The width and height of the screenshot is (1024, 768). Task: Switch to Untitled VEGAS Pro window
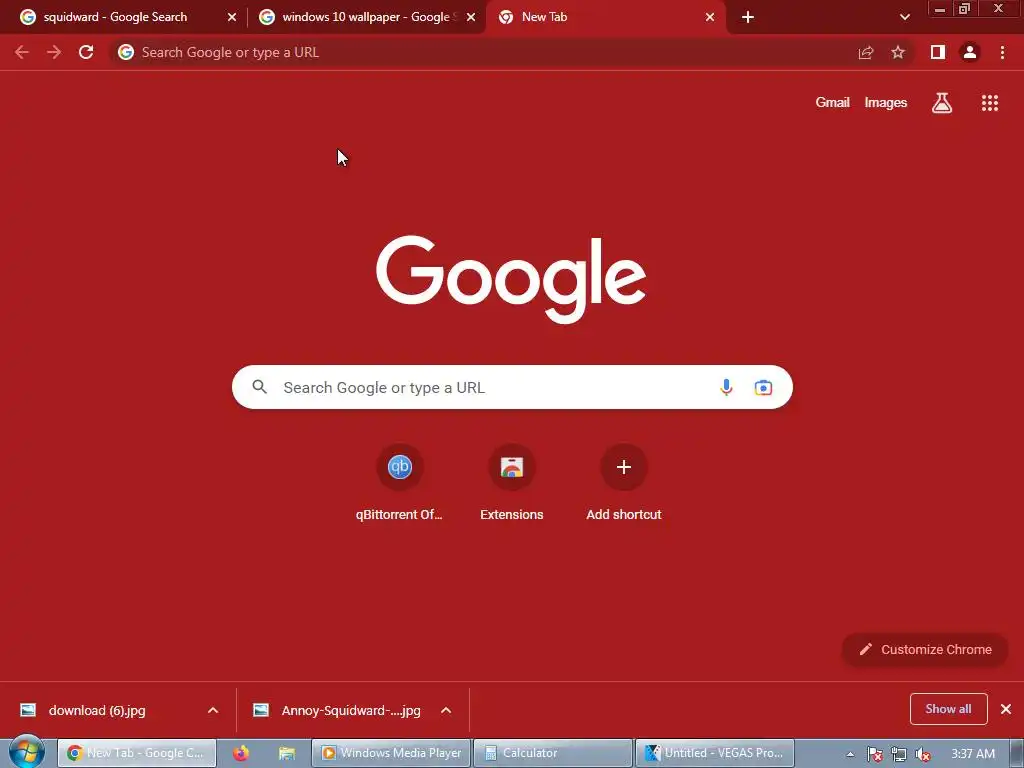tap(714, 753)
